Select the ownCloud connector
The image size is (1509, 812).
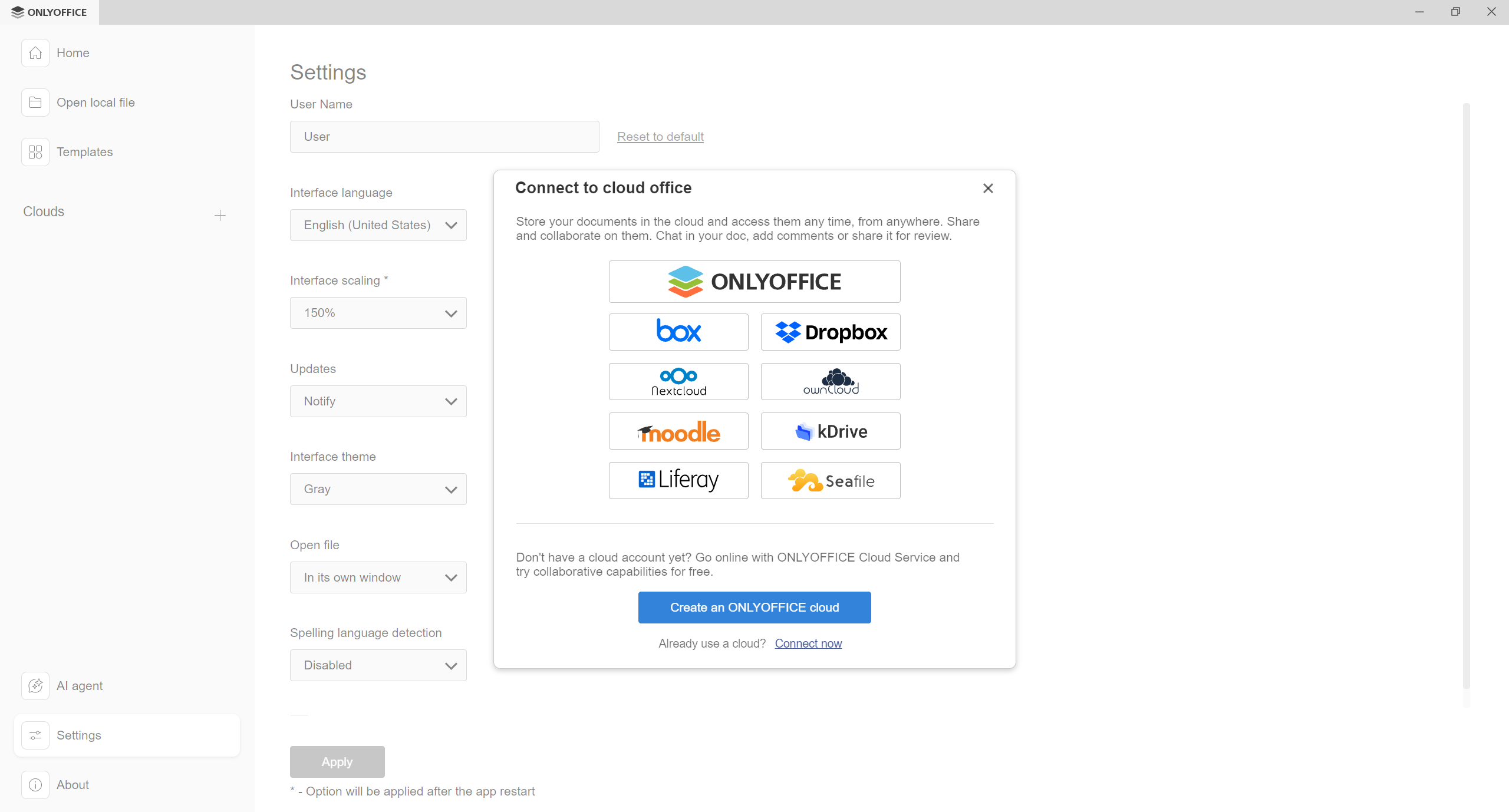[830, 381]
